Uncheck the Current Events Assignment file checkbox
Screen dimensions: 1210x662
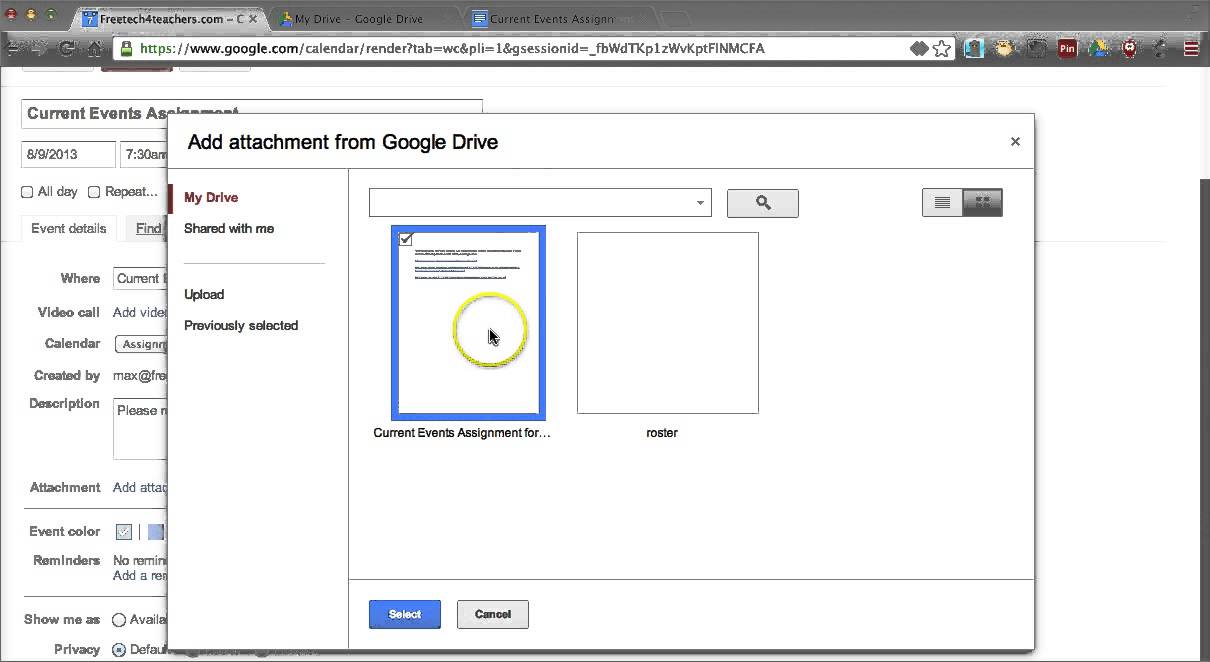(406, 239)
